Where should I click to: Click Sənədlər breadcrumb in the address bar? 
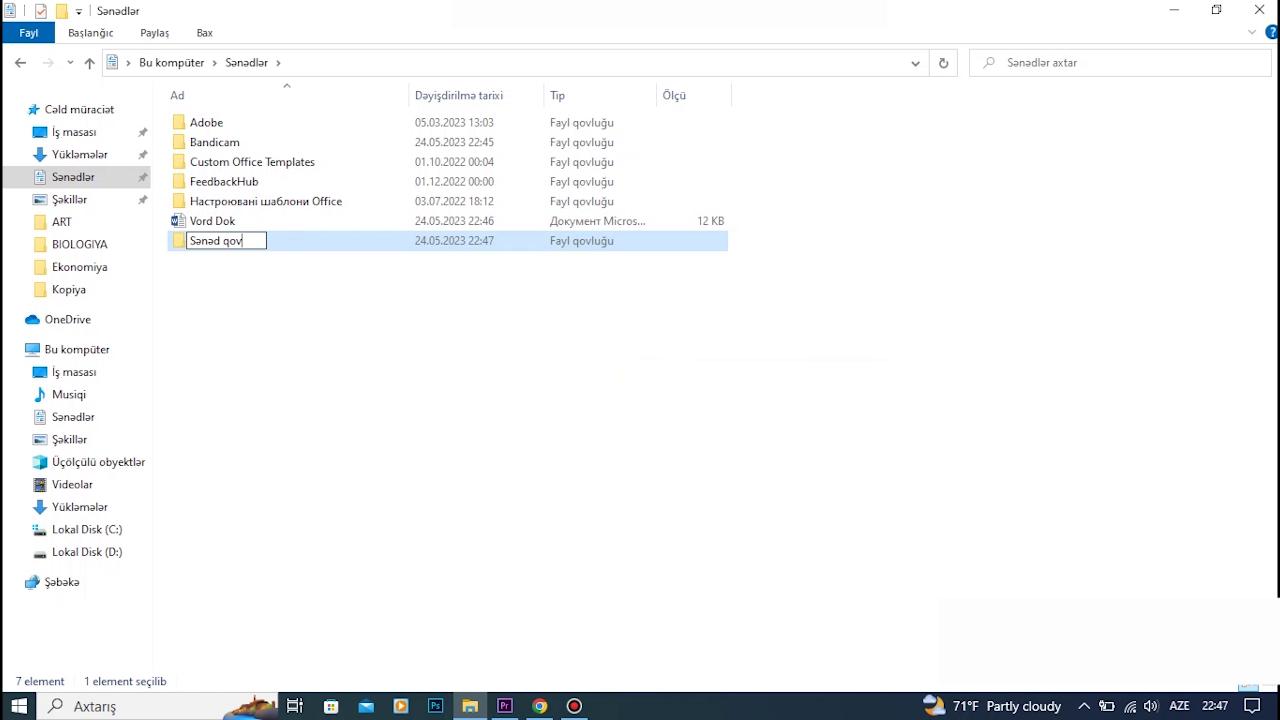pyautogui.click(x=246, y=62)
